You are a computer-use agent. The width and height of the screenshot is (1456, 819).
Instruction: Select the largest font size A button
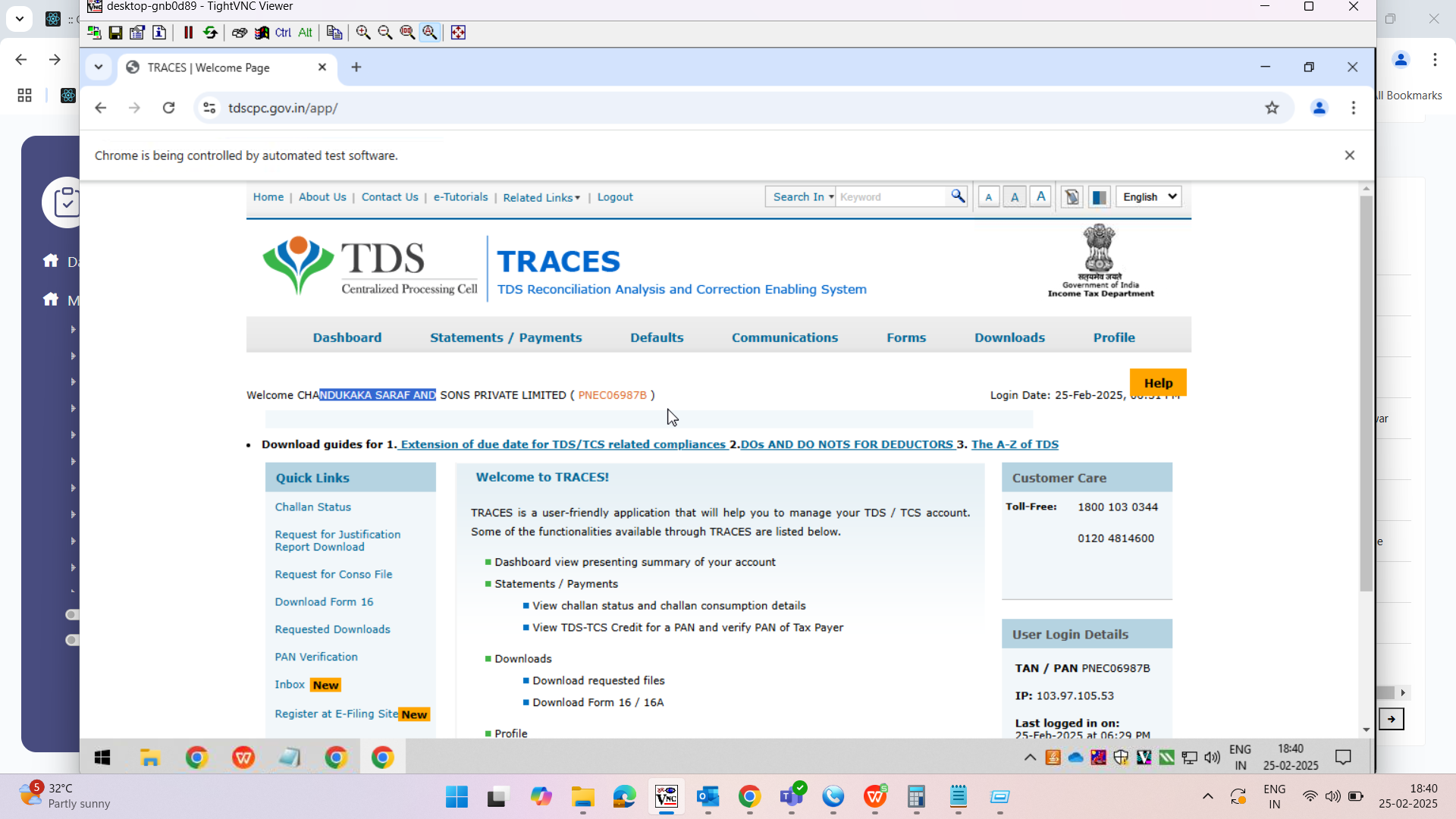tap(1040, 197)
